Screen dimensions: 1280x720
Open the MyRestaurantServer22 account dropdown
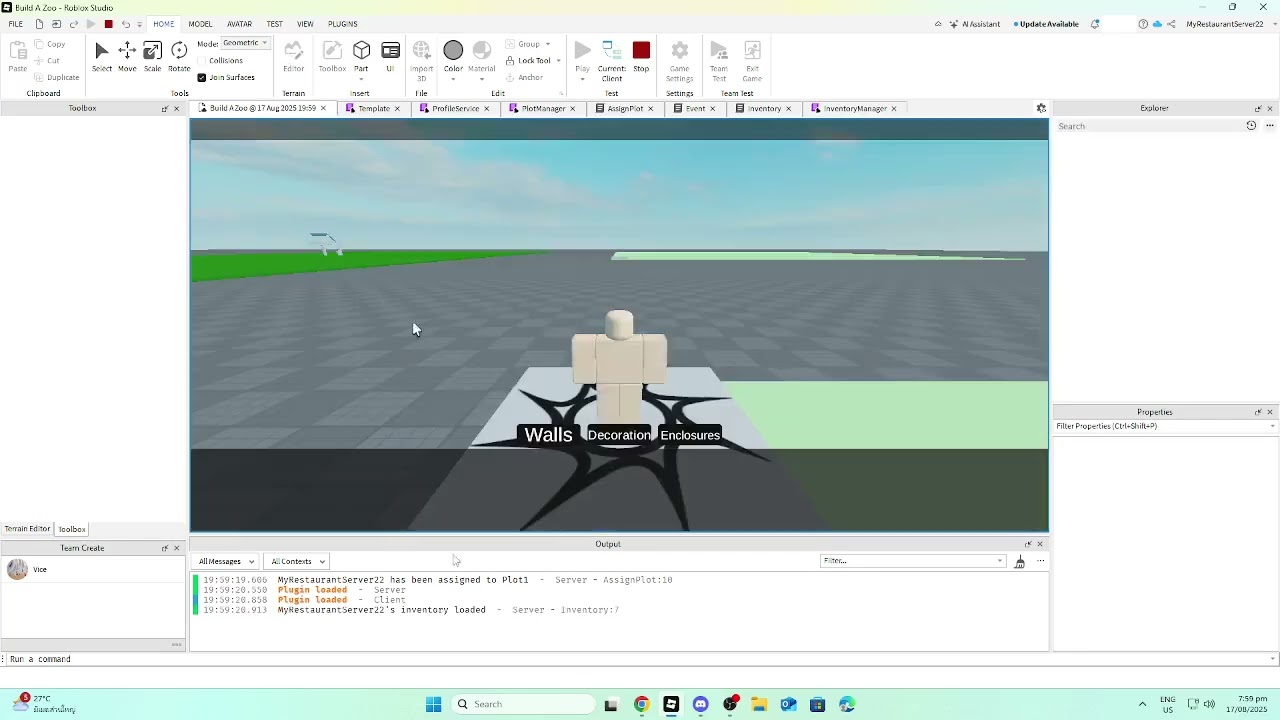[1230, 24]
